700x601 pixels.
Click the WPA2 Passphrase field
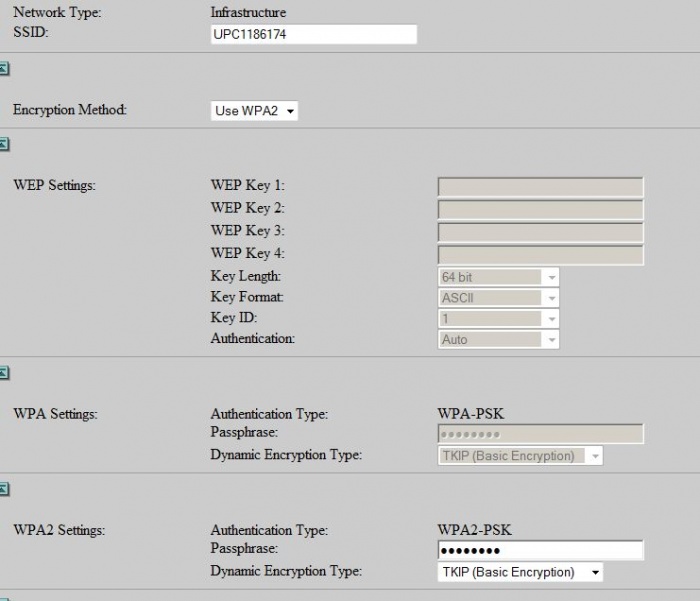pos(540,551)
